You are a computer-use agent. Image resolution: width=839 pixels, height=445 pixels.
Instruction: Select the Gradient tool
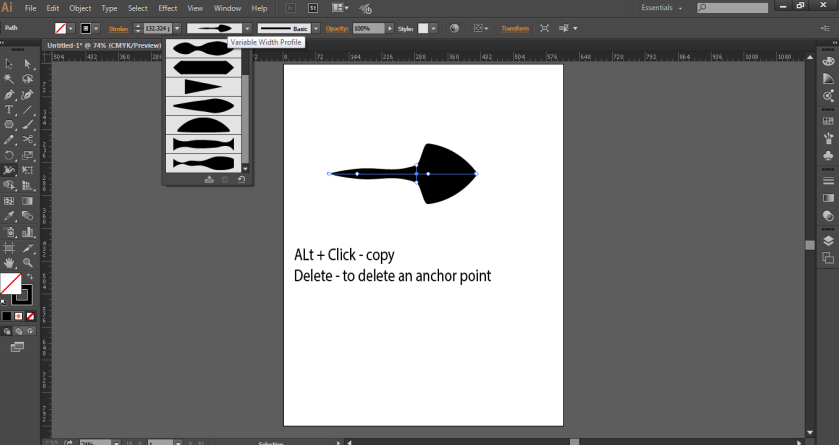click(27, 201)
